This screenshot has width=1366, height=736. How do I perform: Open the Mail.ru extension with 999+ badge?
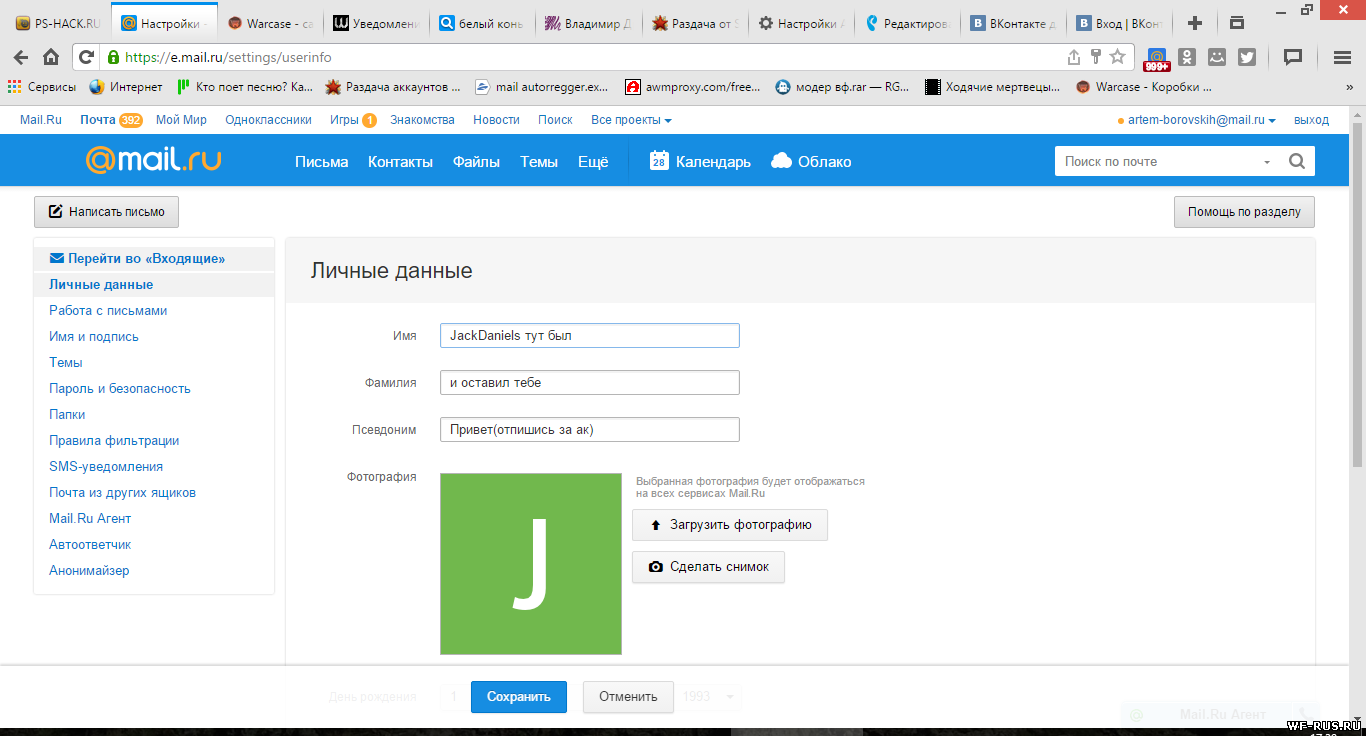[1157, 59]
